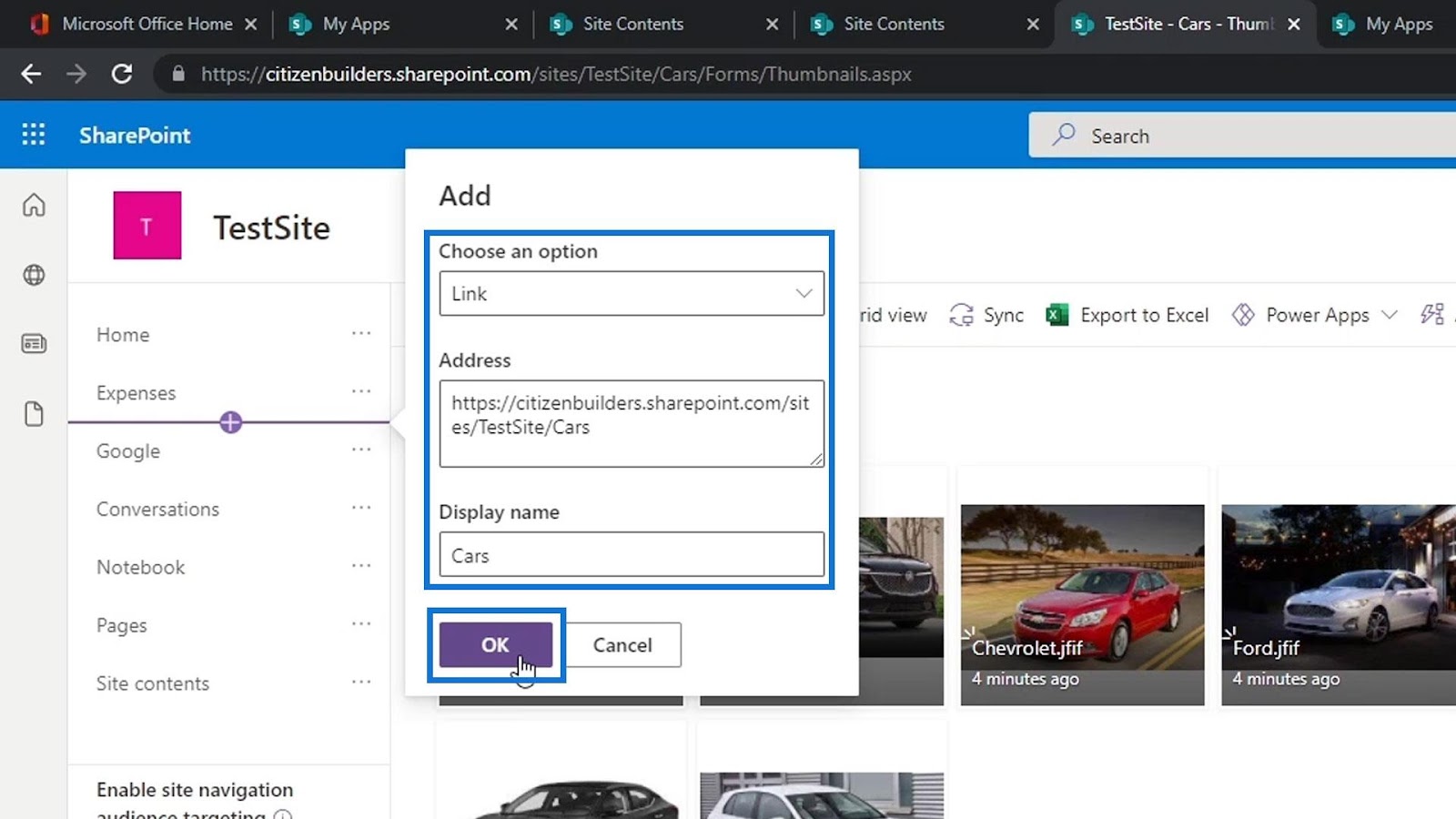Click the Sync icon in toolbar
The width and height of the screenshot is (1456, 819).
961,315
